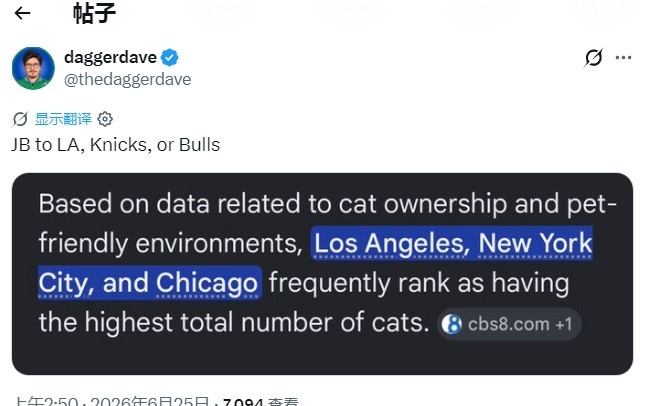The height and width of the screenshot is (406, 646).
Task: Open the cbs8.com +1 source chip
Action: (x=509, y=324)
